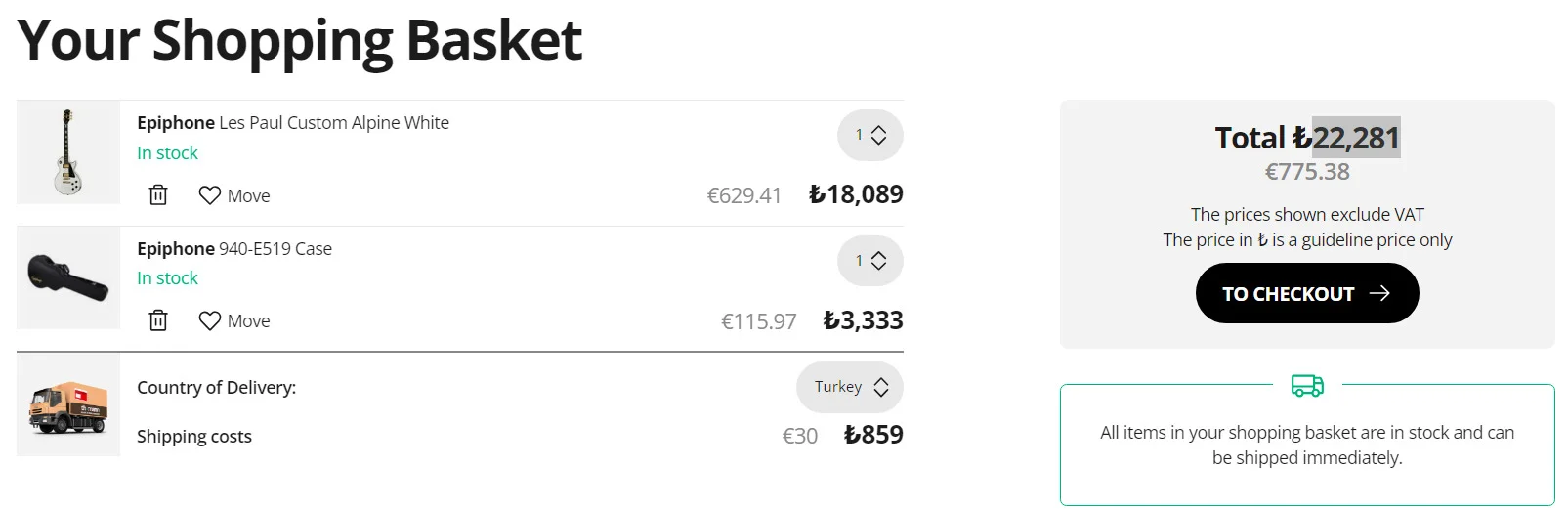Click the arrow icon on the checkout button

pyautogui.click(x=1379, y=293)
